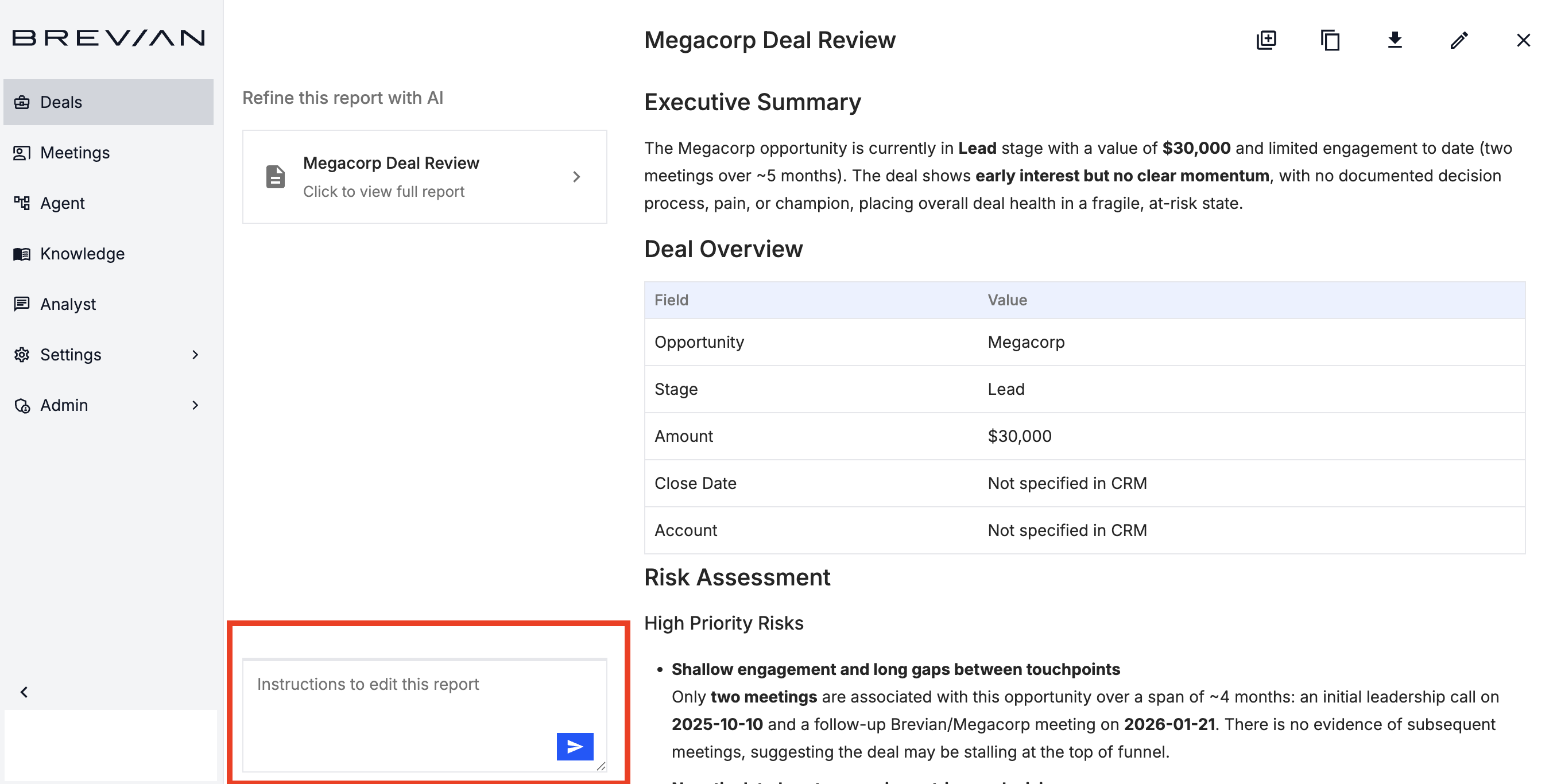1557x784 pixels.
Task: Download the Megacorp Deal Review report
Action: 1395,41
